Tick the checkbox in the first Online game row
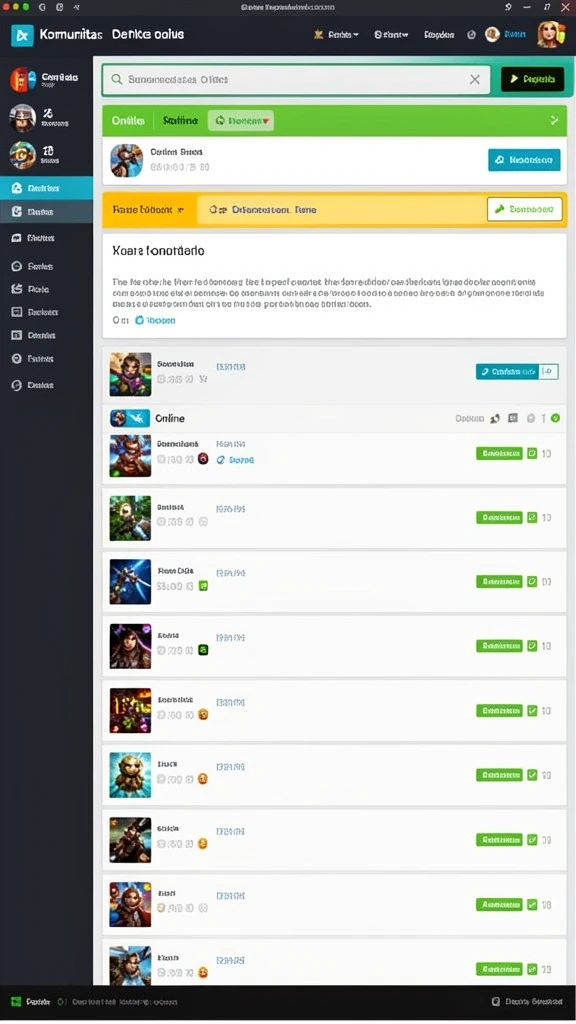This screenshot has height=1024, width=576. tap(532, 453)
